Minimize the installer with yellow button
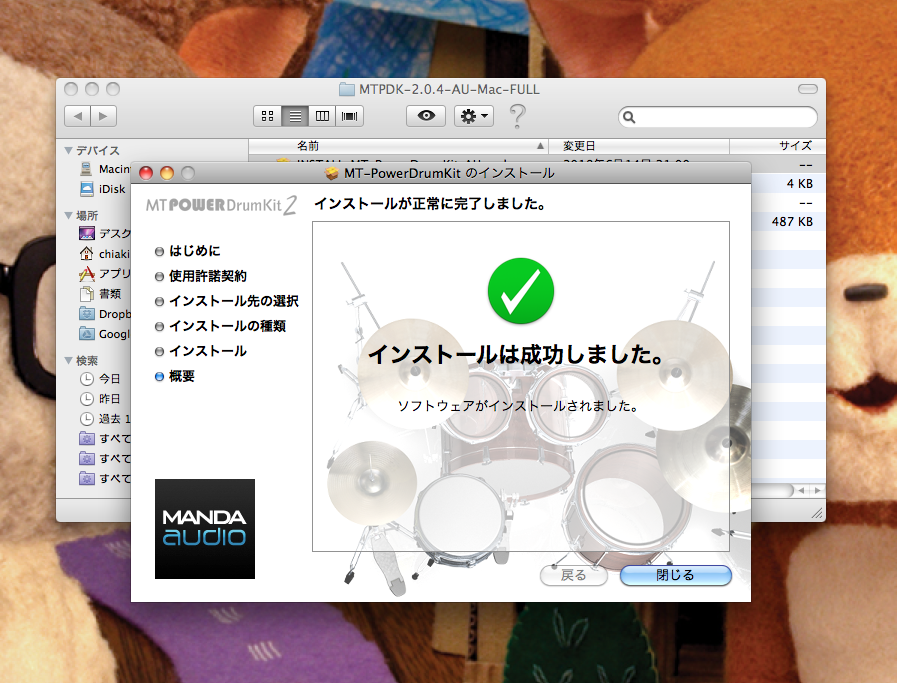Screen dimensions: 897x683 [x=167, y=173]
